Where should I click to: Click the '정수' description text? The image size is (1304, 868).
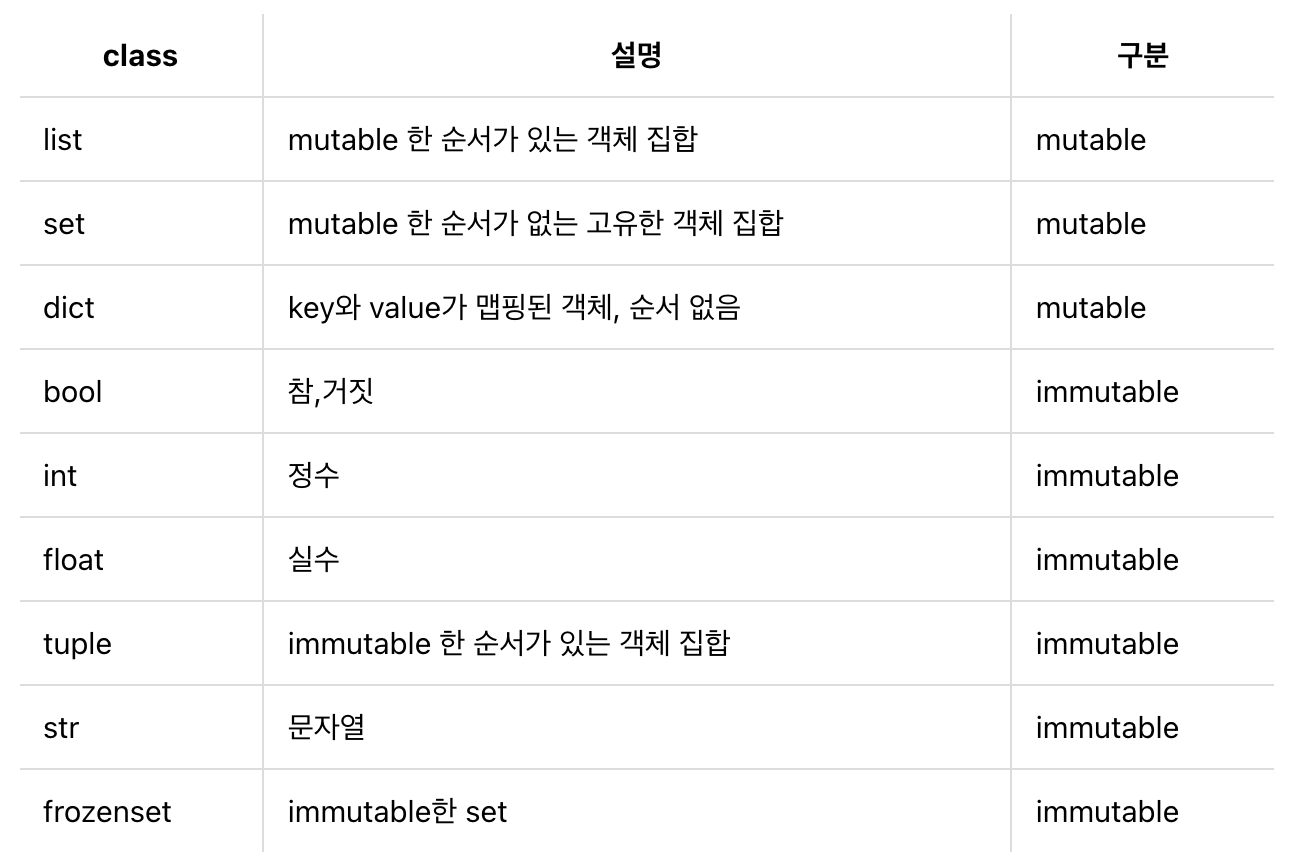(314, 476)
